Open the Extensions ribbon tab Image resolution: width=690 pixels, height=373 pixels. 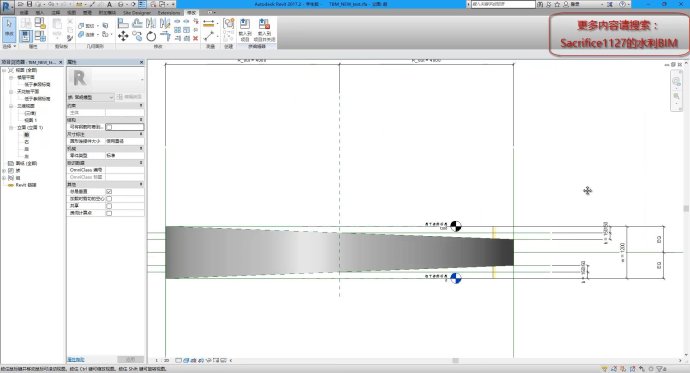(169, 13)
